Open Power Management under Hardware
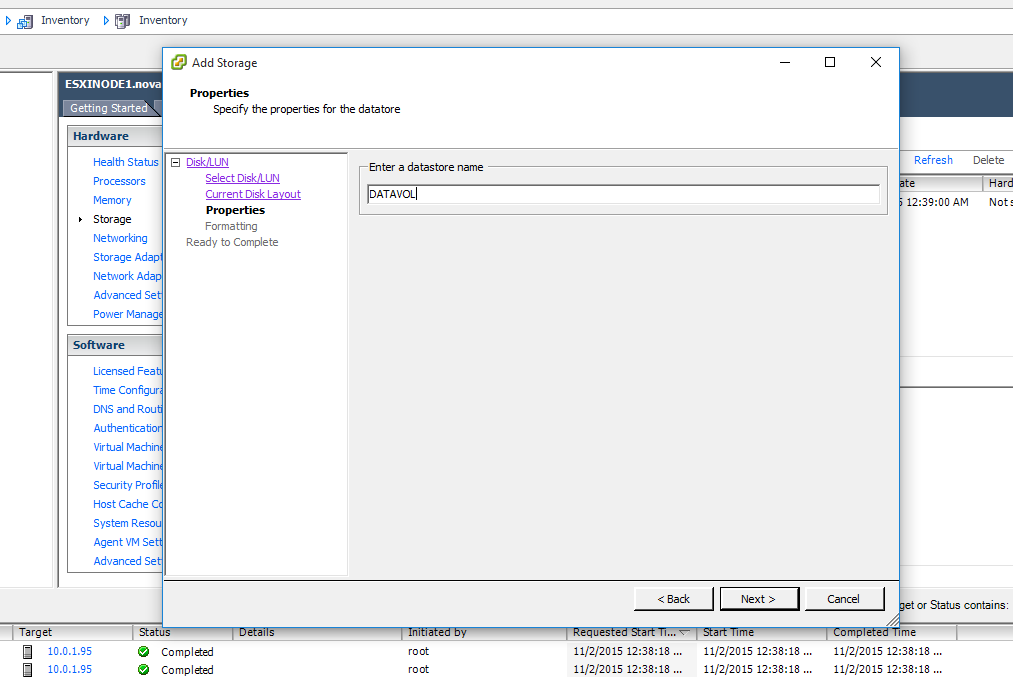 pos(127,314)
